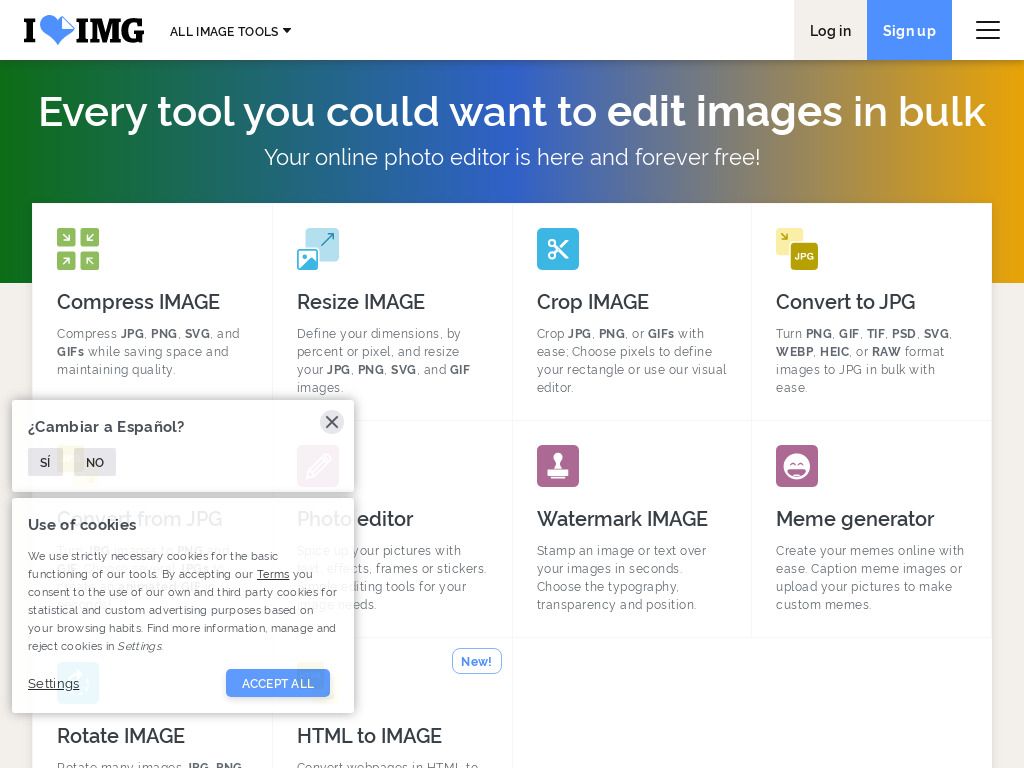Click the Meme generator smiley icon

(x=797, y=466)
